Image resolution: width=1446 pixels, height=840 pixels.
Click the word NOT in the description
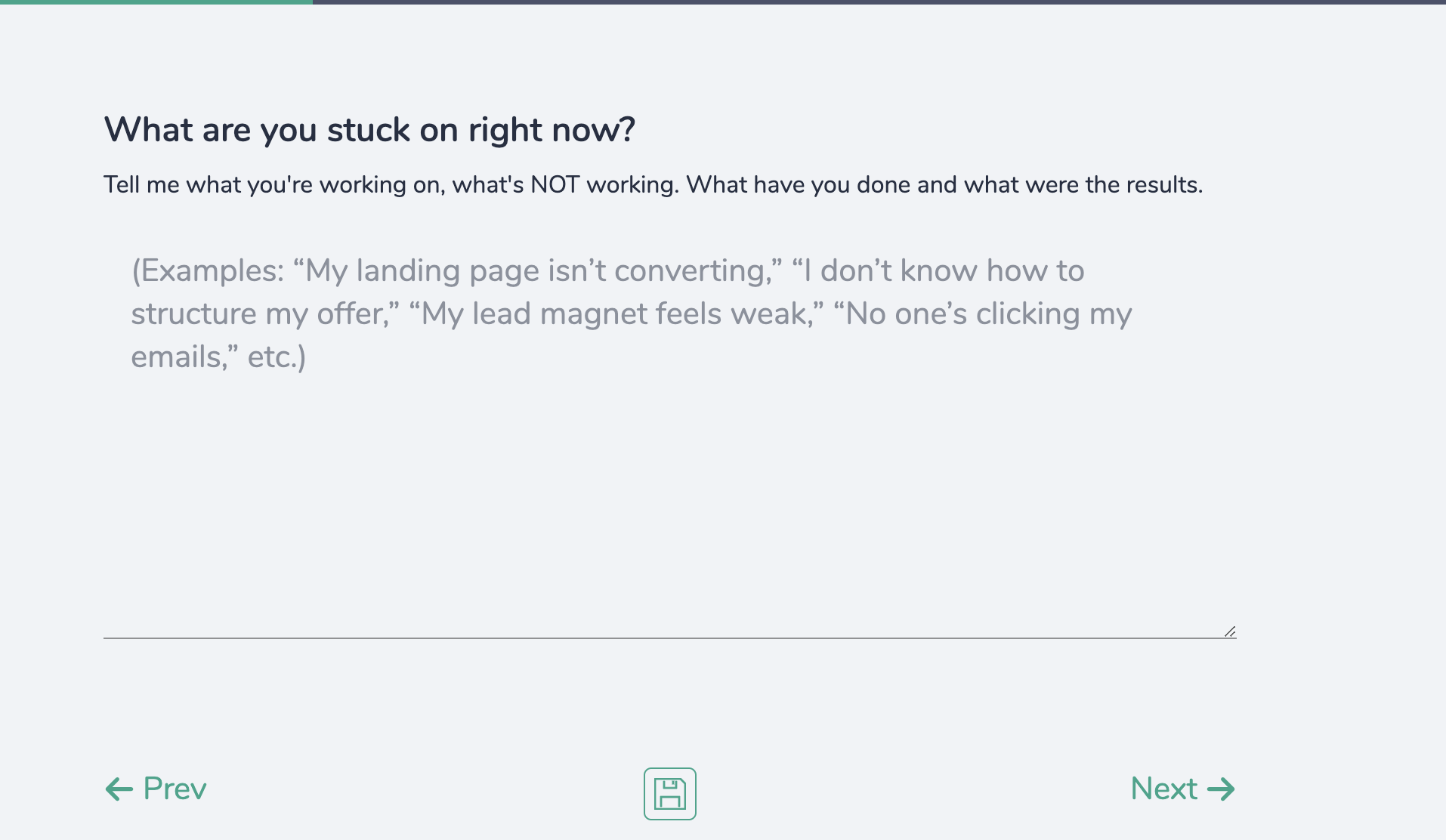555,184
